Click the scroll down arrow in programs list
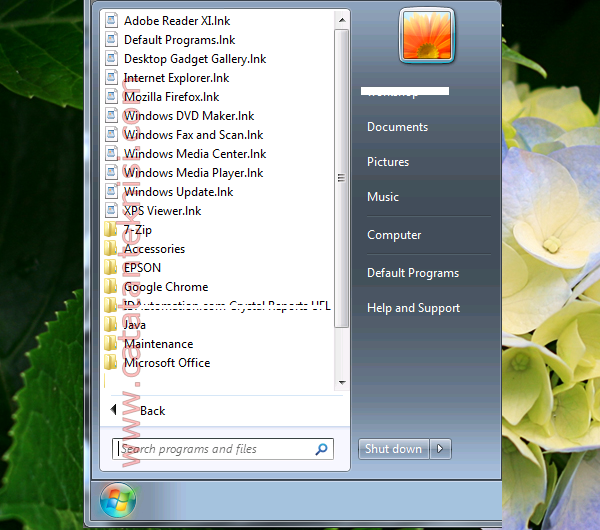The image size is (600, 530). [342, 382]
